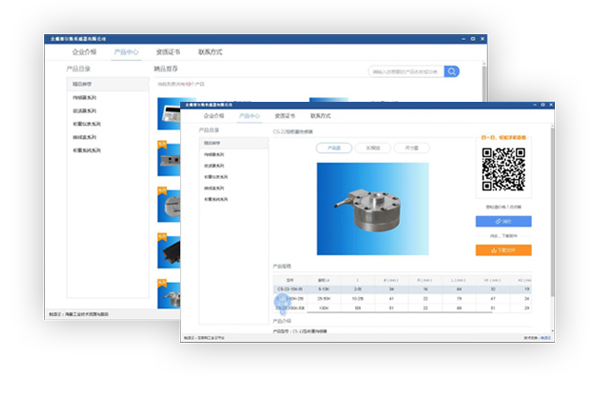Switch to the 尺寸图 dimension drawing pill
The width and height of the screenshot is (595, 396).
tap(412, 148)
